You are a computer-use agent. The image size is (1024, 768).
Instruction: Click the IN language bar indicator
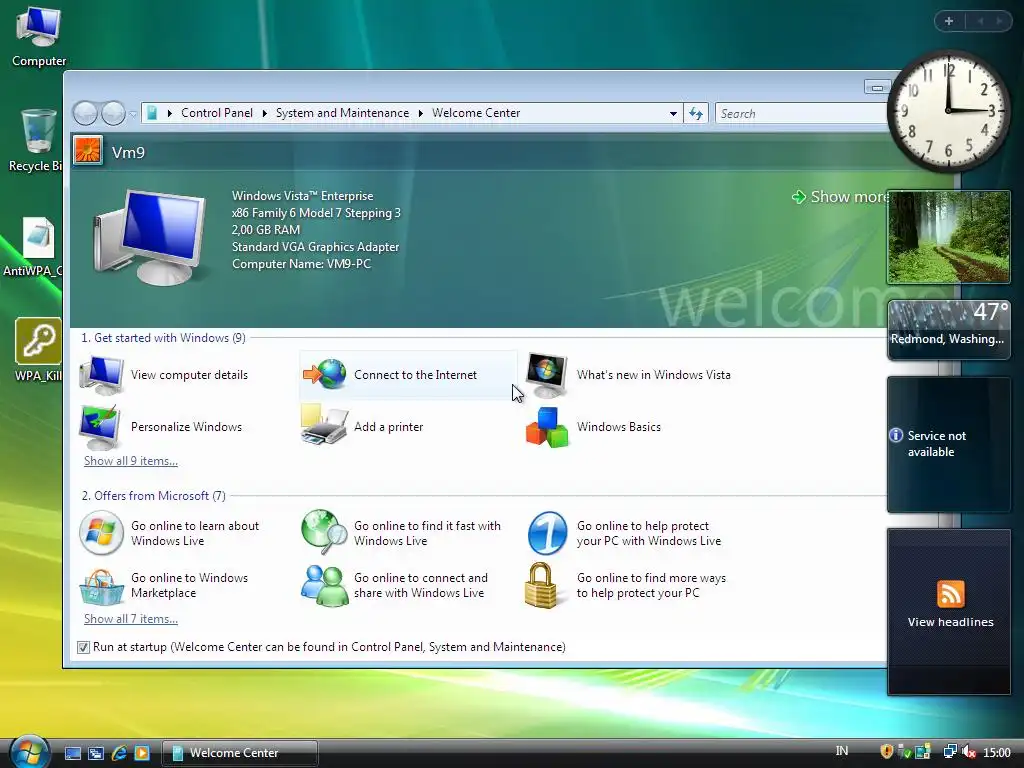(842, 752)
